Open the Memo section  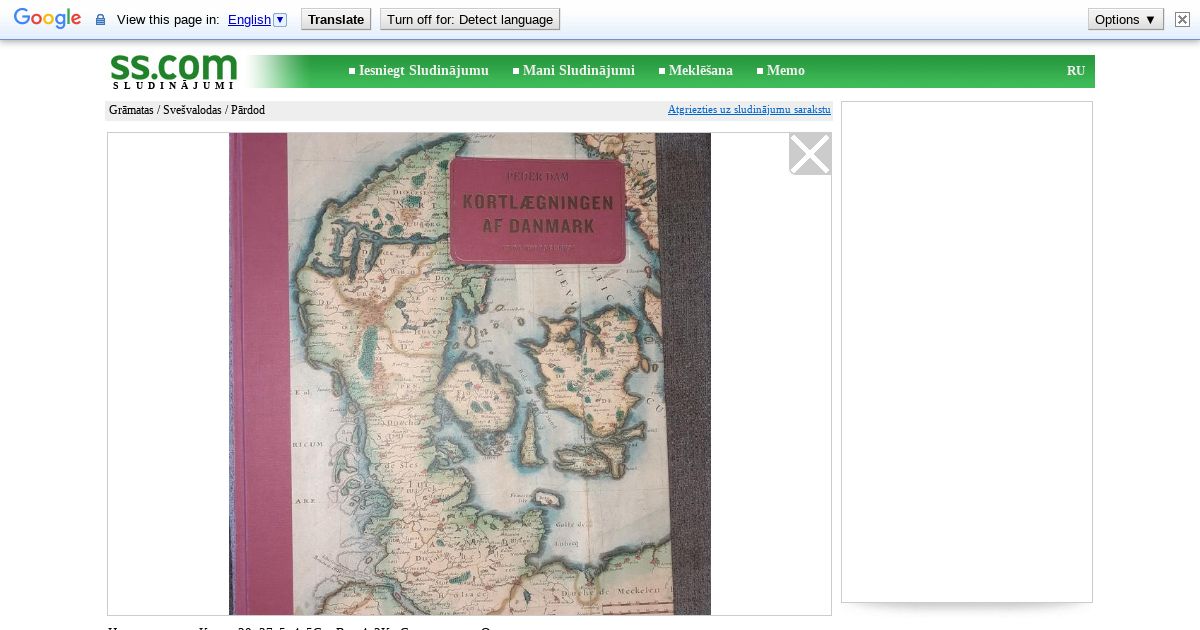pos(785,70)
